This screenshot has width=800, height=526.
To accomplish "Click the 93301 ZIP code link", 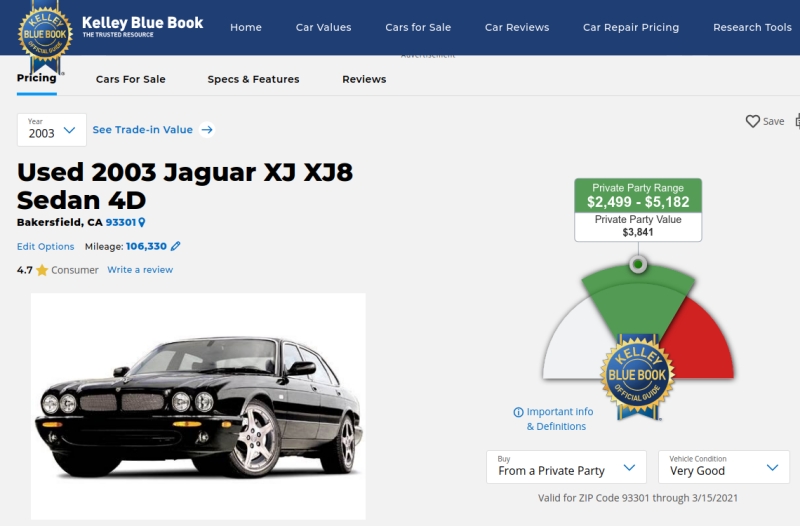I will pos(120,222).
